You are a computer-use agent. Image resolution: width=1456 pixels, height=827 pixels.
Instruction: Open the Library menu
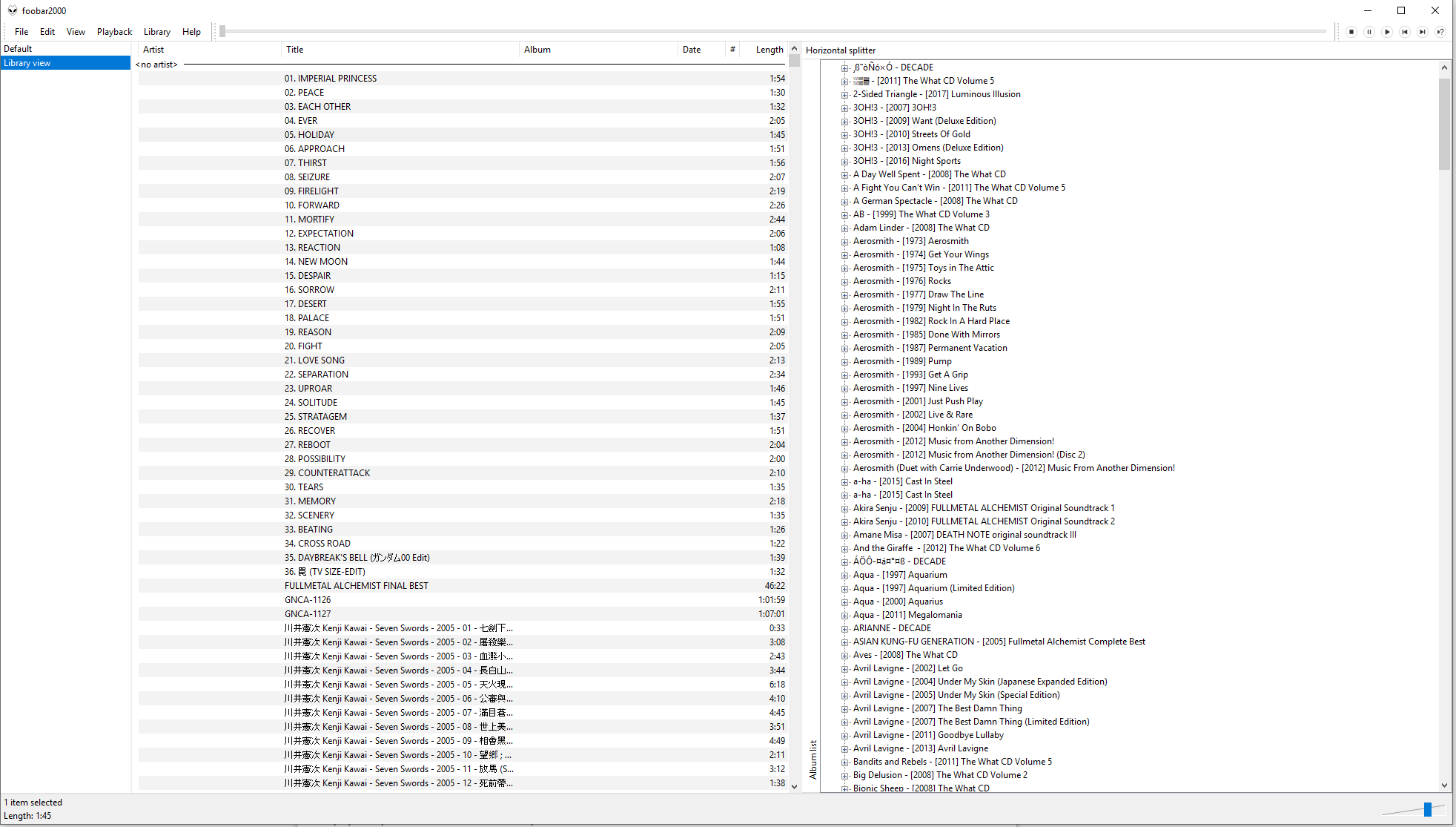157,32
